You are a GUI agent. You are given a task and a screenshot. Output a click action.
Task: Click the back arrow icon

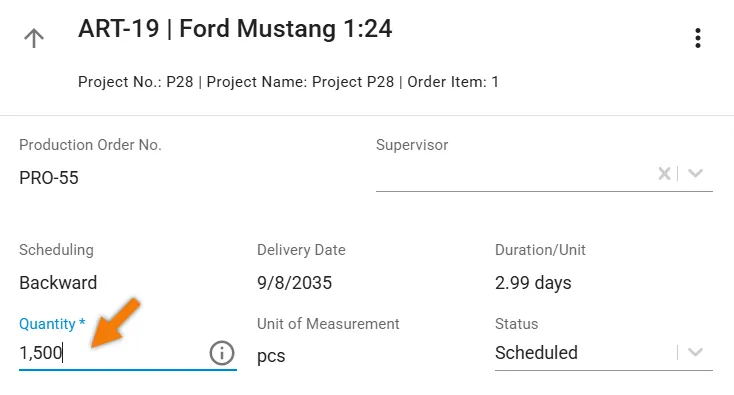34,38
